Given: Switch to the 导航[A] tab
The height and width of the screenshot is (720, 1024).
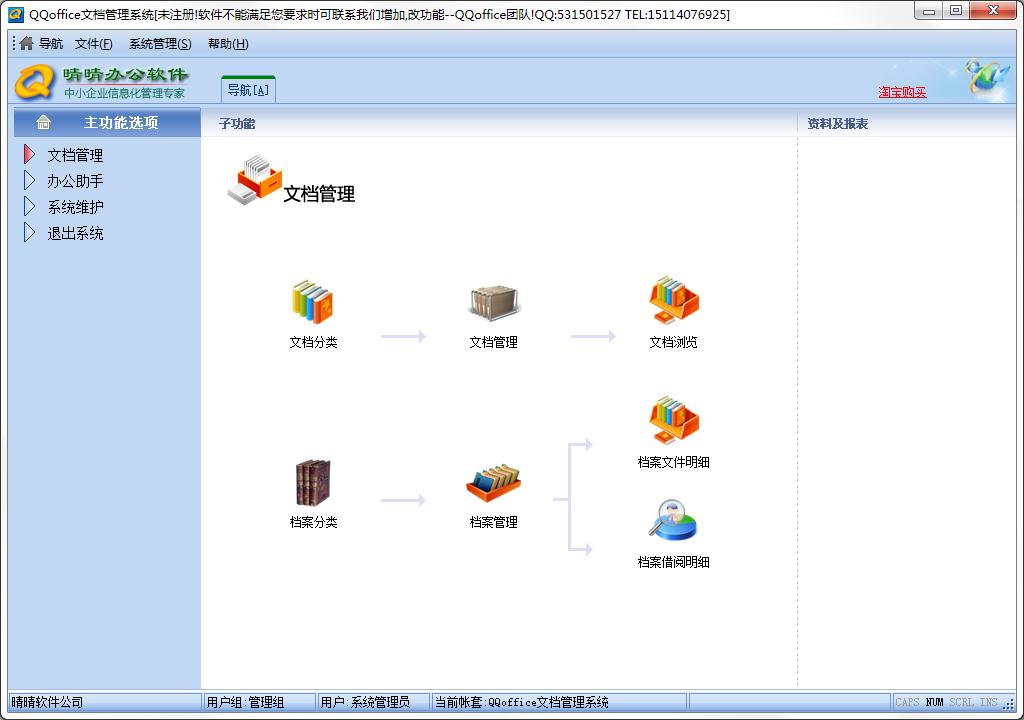Looking at the screenshot, I should click(248, 90).
